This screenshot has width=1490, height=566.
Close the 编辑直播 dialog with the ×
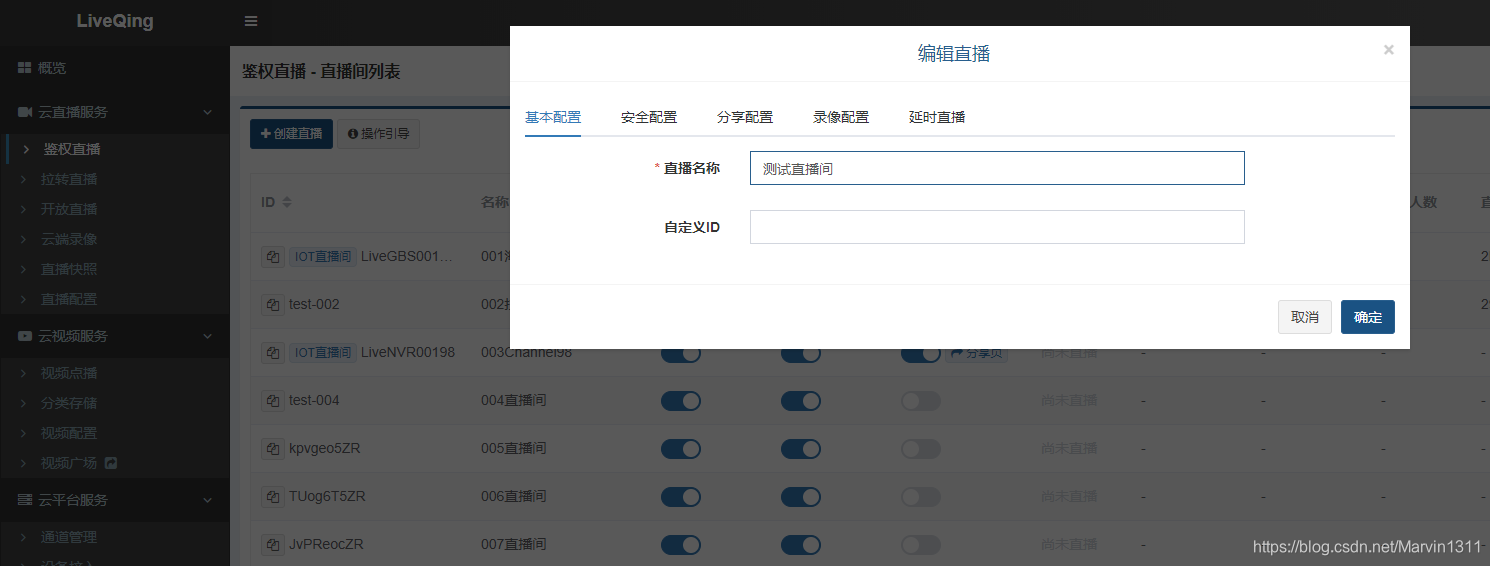point(1388,50)
